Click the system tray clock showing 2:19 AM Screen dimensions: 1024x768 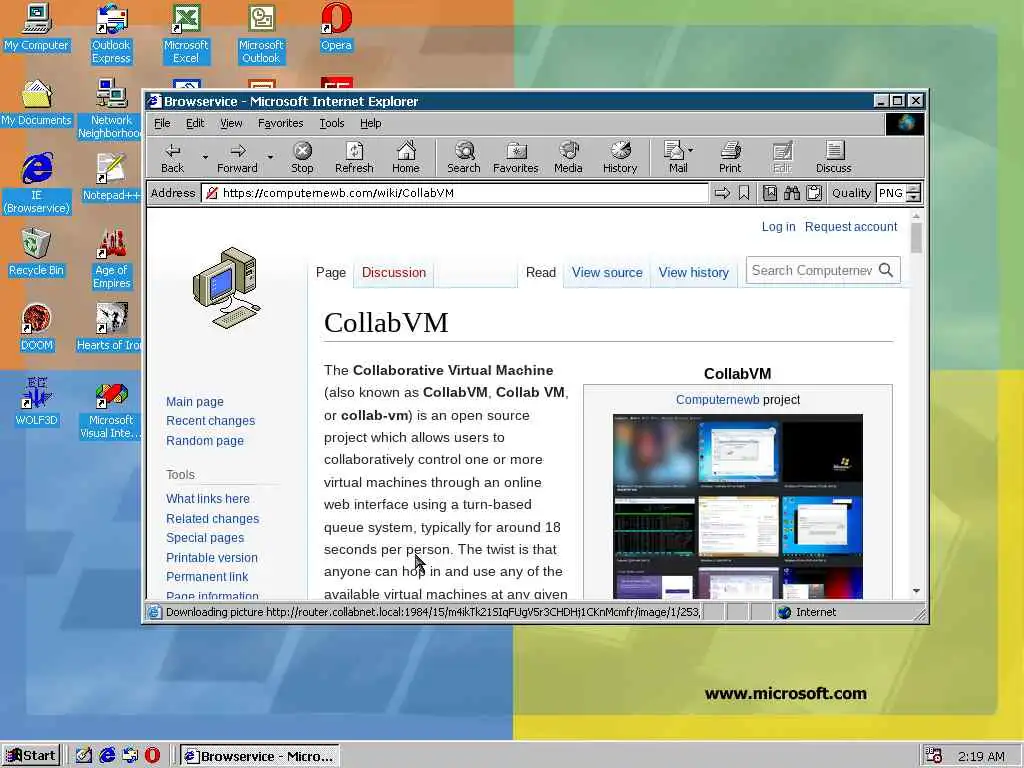980,756
